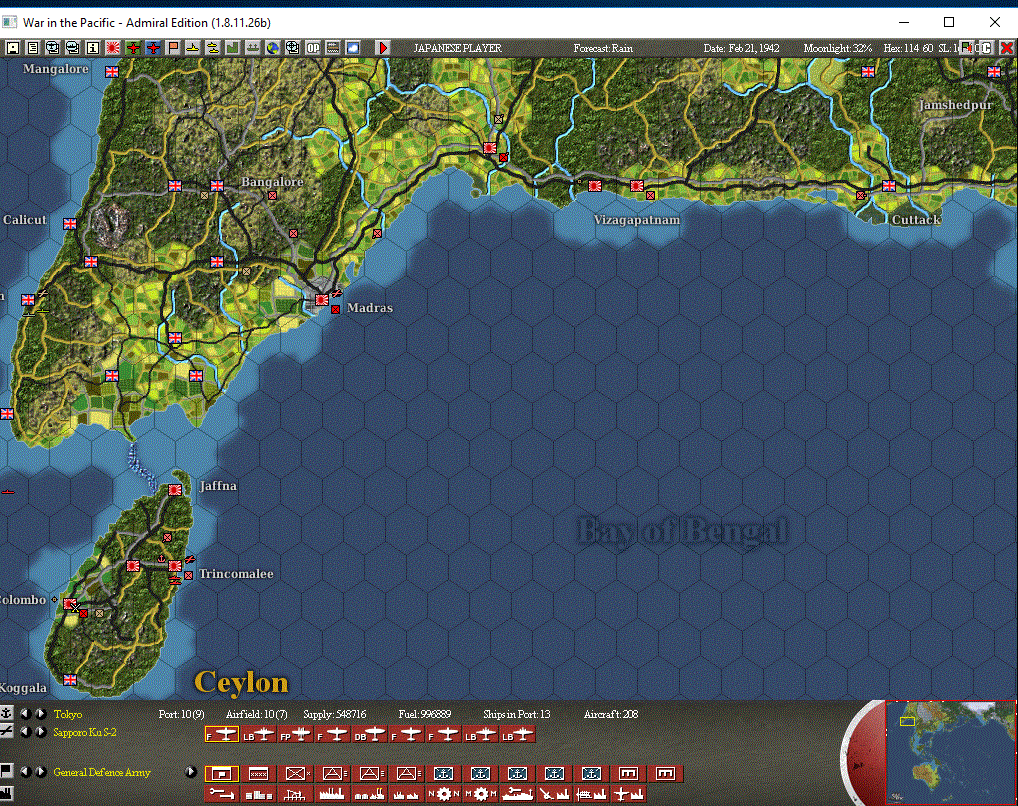Select the highlighted first F fighter group icon
Viewport: 1018px width, 806px height.
[221, 735]
